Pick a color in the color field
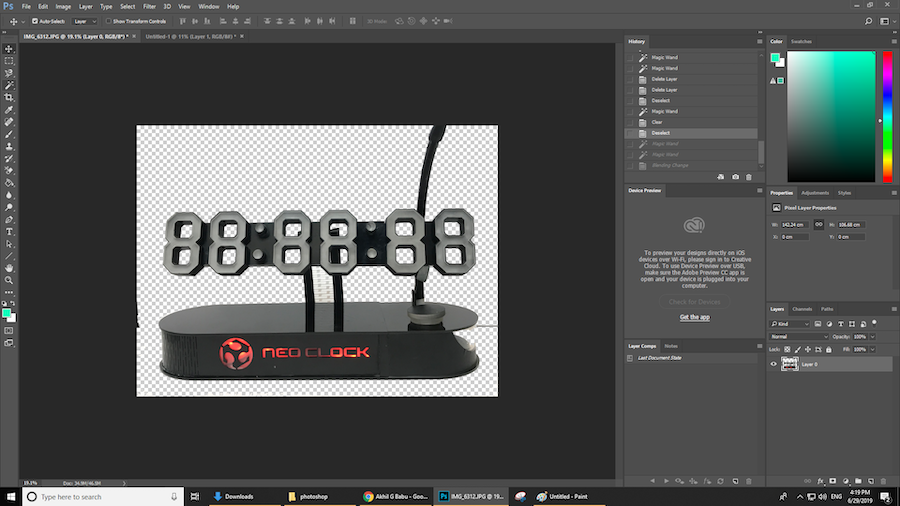Viewport: 900px width, 506px height. point(831,116)
